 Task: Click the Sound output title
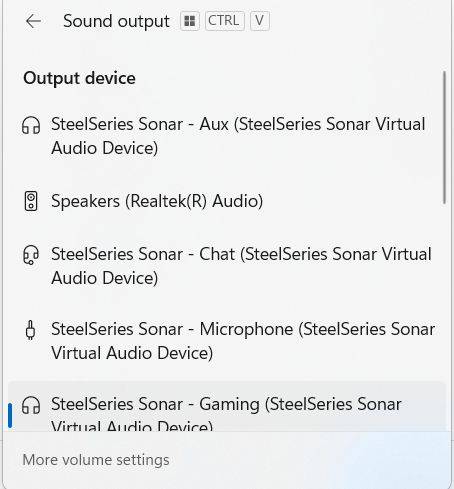(x=116, y=21)
